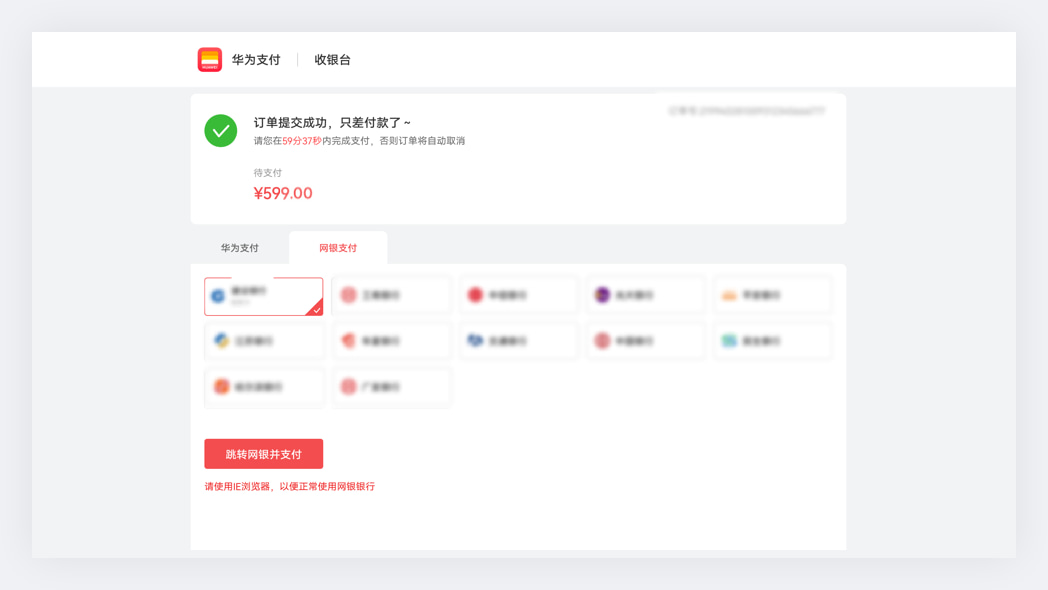
Task: Select the last bank option in the bottom row
Action: pos(391,387)
